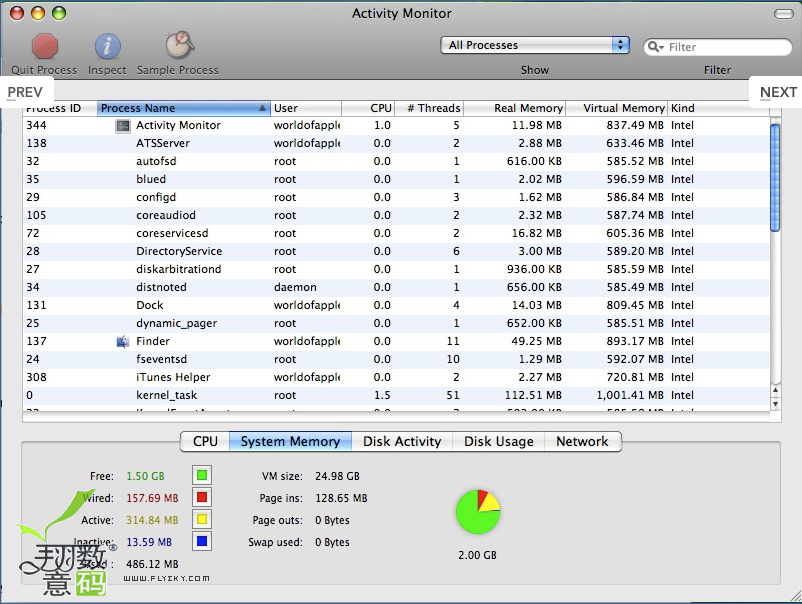The height and width of the screenshot is (604, 802).
Task: Click the Page ins 128.65 MB value
Action: [x=341, y=498]
